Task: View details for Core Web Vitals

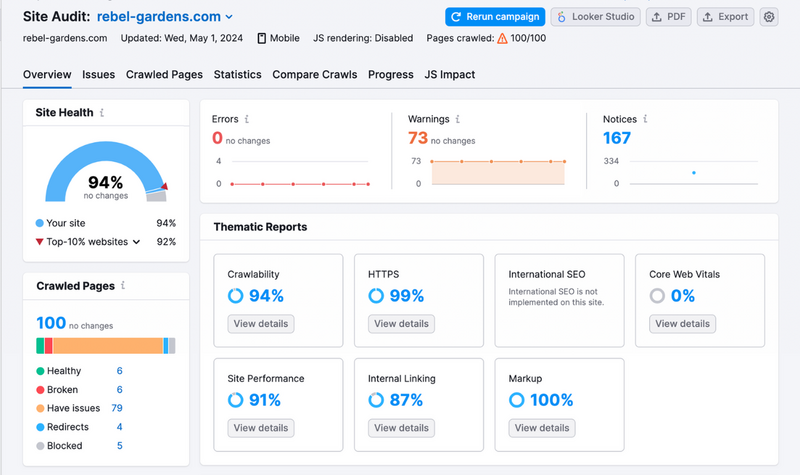Action: pos(683,324)
